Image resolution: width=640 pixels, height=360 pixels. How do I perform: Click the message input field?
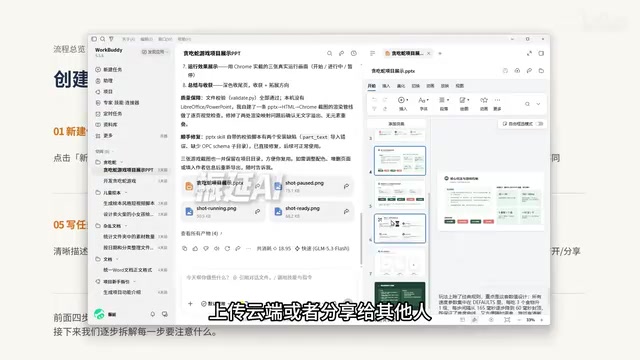[x=267, y=278]
